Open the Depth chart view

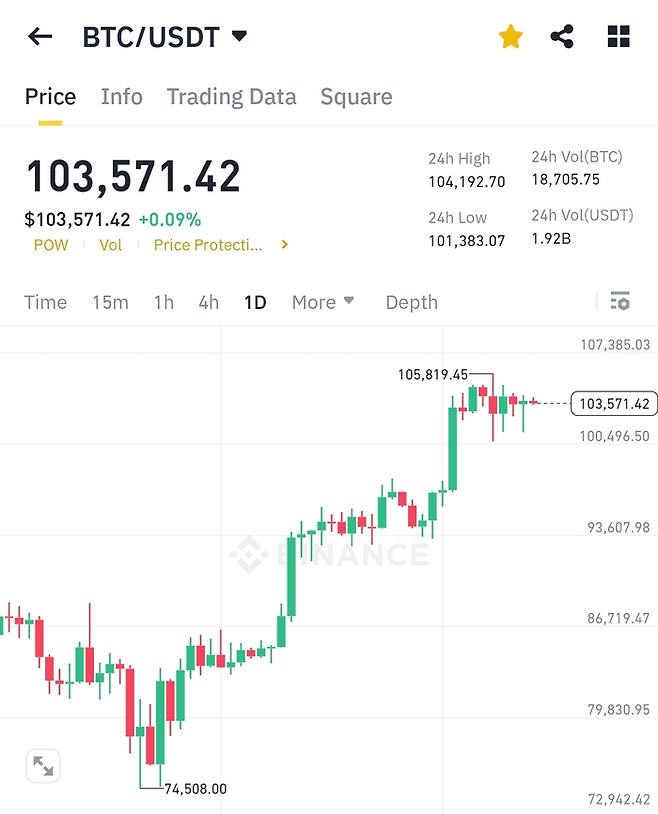[x=412, y=302]
